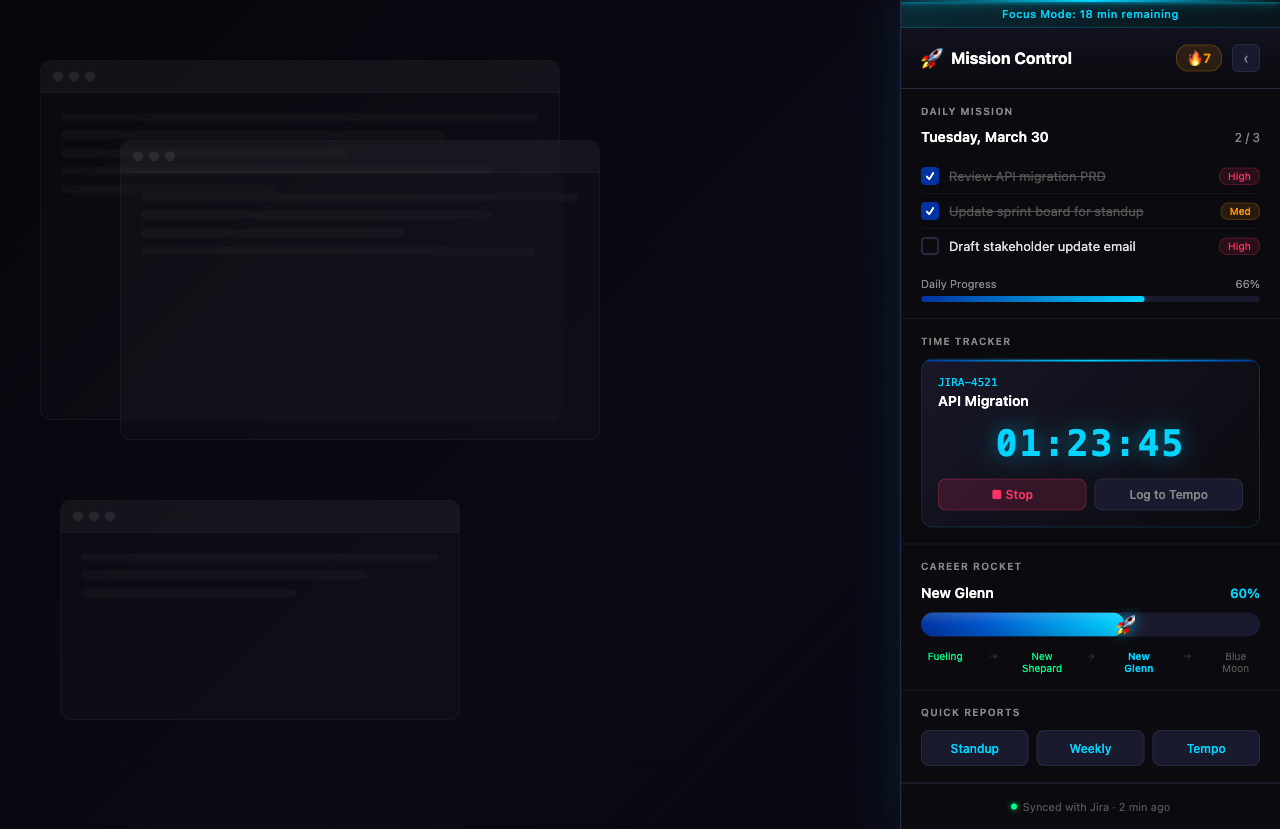Open the JIRA-4521 ticket link
The width and height of the screenshot is (1280, 829).
click(x=967, y=382)
